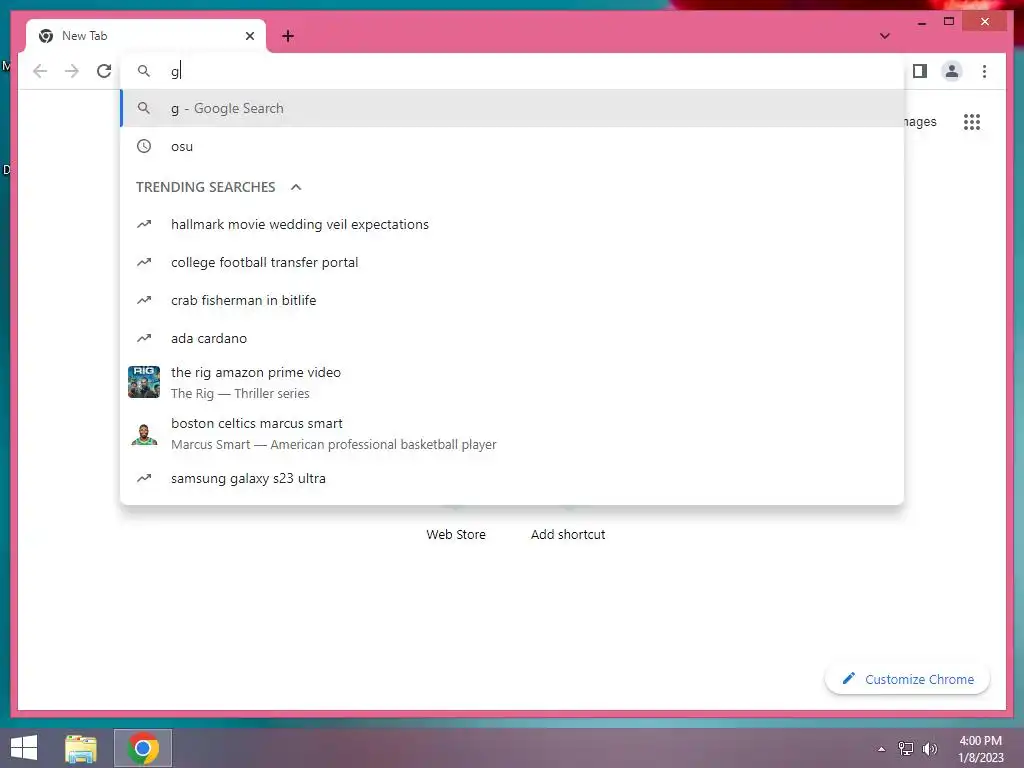Viewport: 1024px width, 768px height.
Task: Go back with the back arrow
Action: point(40,71)
